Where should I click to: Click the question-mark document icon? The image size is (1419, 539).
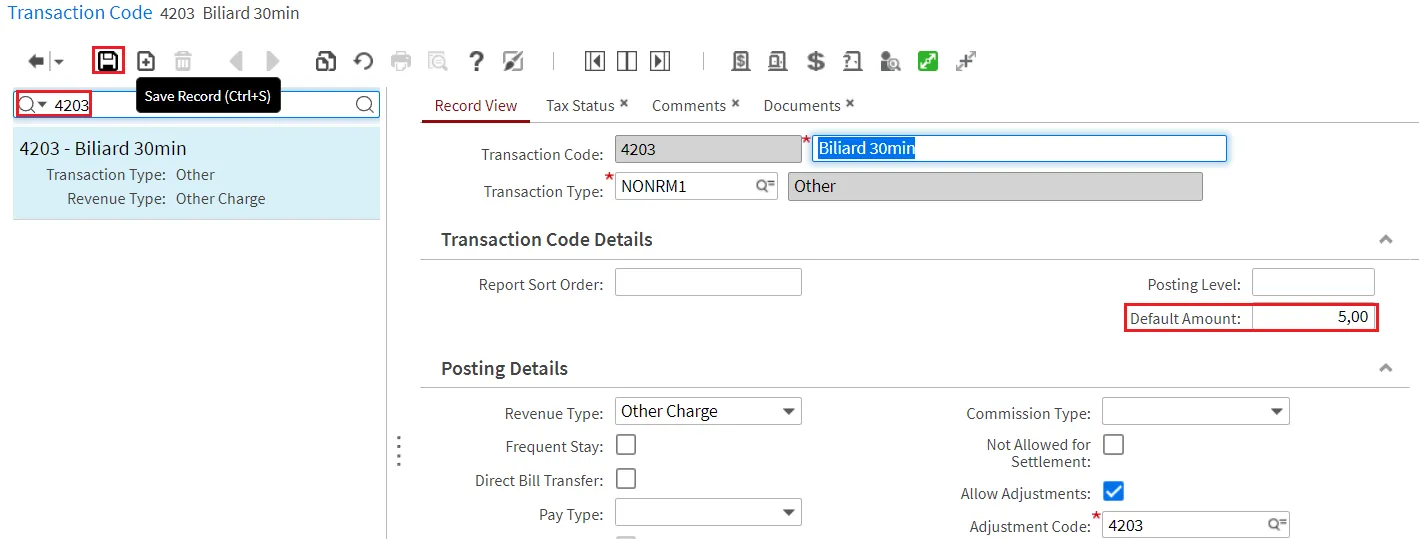[x=852, y=61]
